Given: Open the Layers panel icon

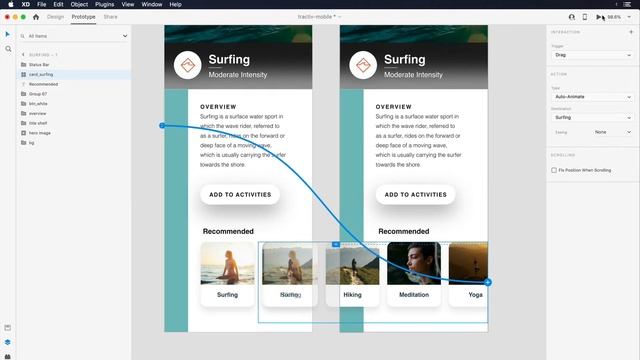Looking at the screenshot, I should [7, 342].
